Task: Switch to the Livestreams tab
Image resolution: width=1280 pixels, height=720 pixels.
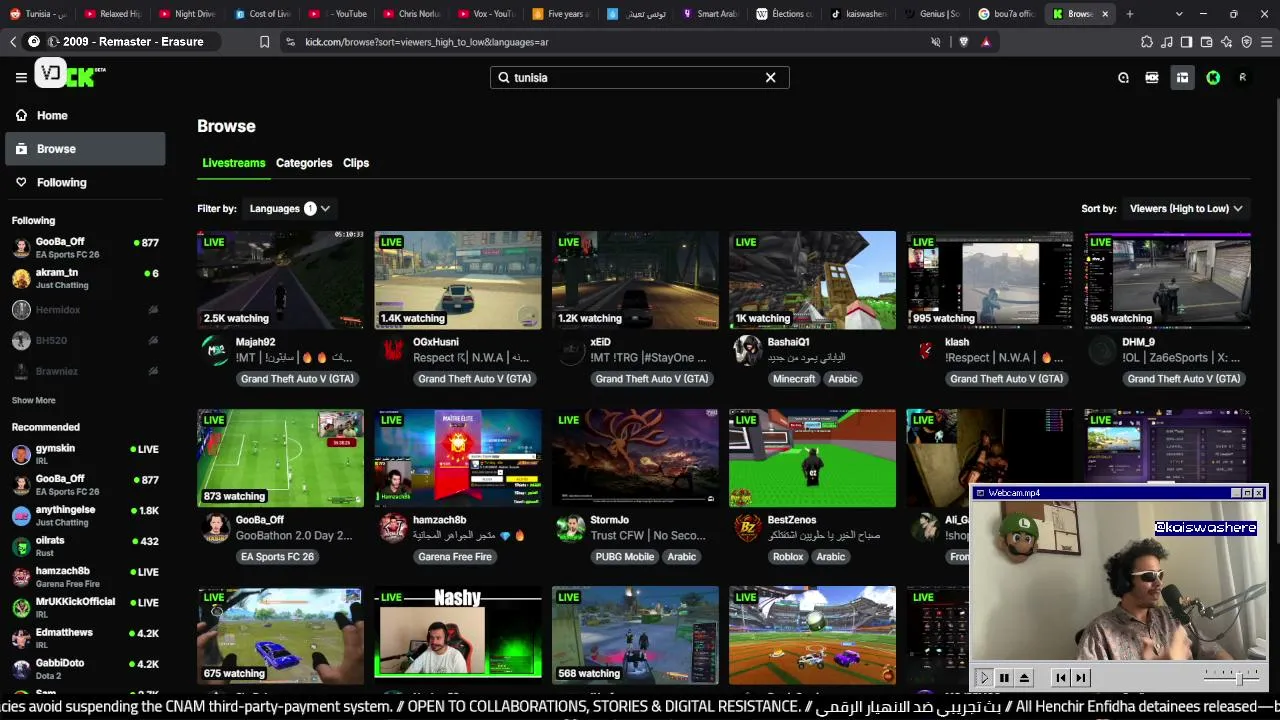Action: point(234,163)
